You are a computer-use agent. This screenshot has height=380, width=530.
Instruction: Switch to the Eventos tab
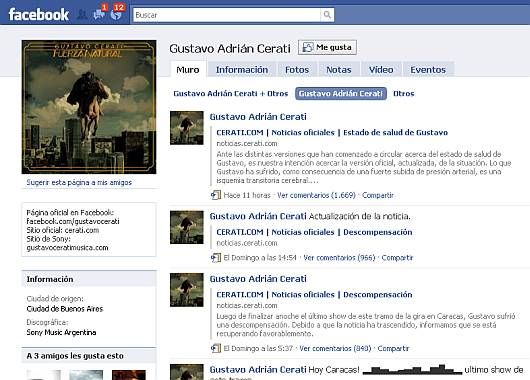click(x=428, y=70)
